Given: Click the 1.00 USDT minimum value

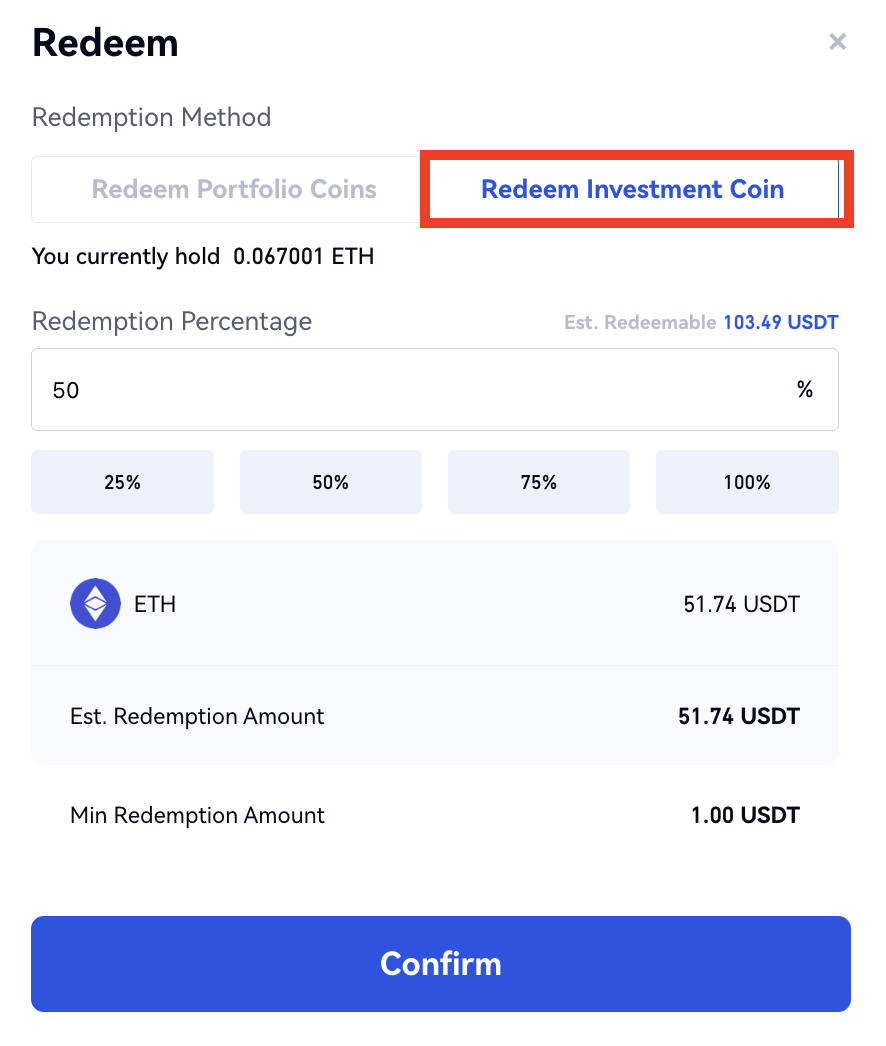Looking at the screenshot, I should click(745, 815).
